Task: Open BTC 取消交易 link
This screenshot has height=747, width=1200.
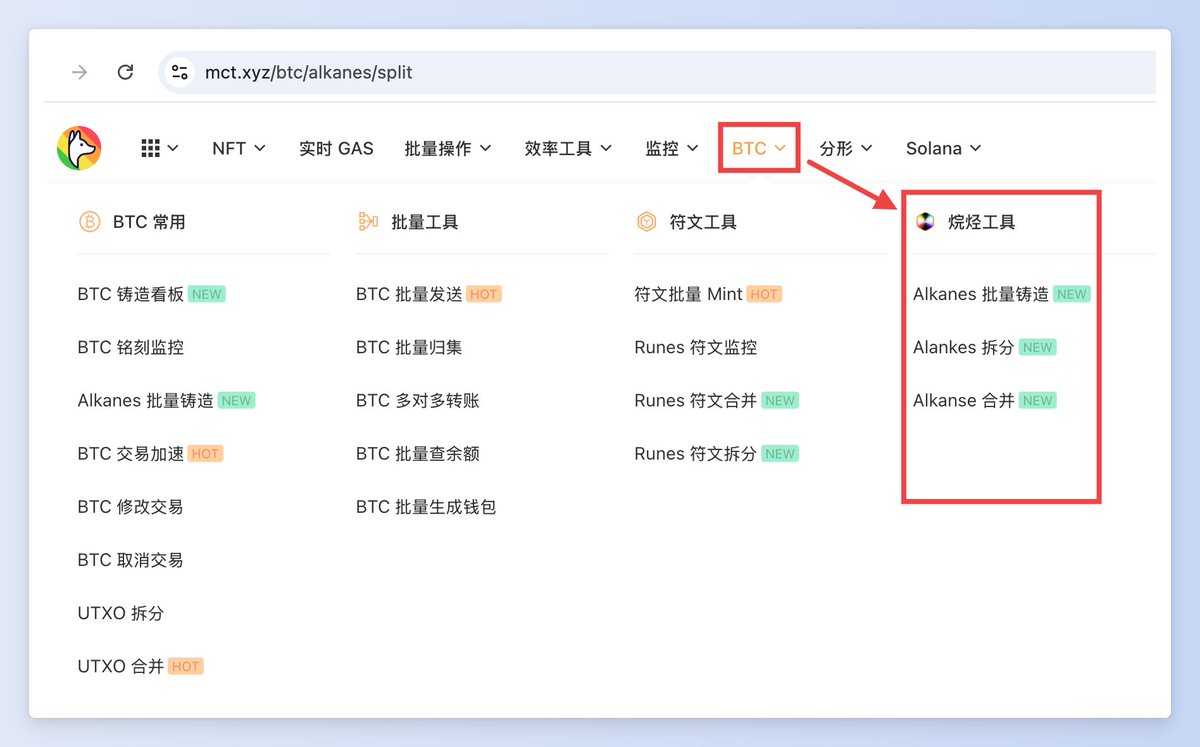Action: click(x=131, y=560)
